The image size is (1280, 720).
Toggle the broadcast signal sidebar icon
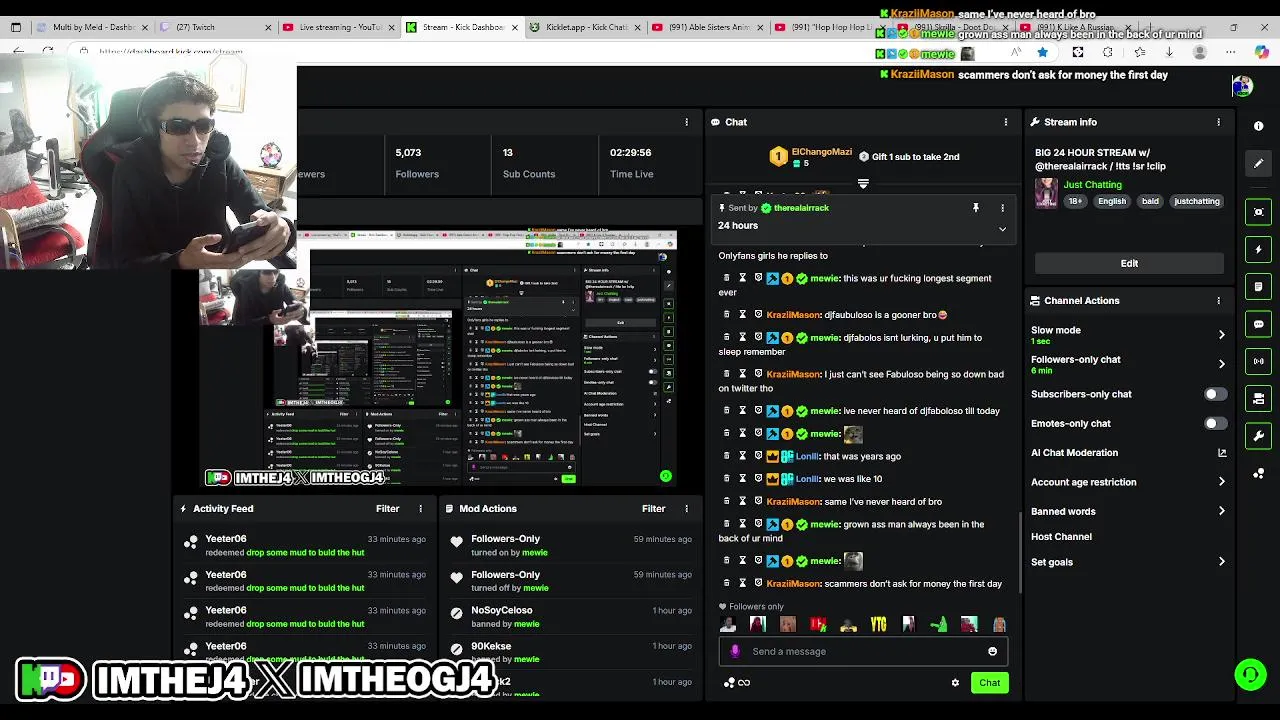pyautogui.click(x=1258, y=361)
